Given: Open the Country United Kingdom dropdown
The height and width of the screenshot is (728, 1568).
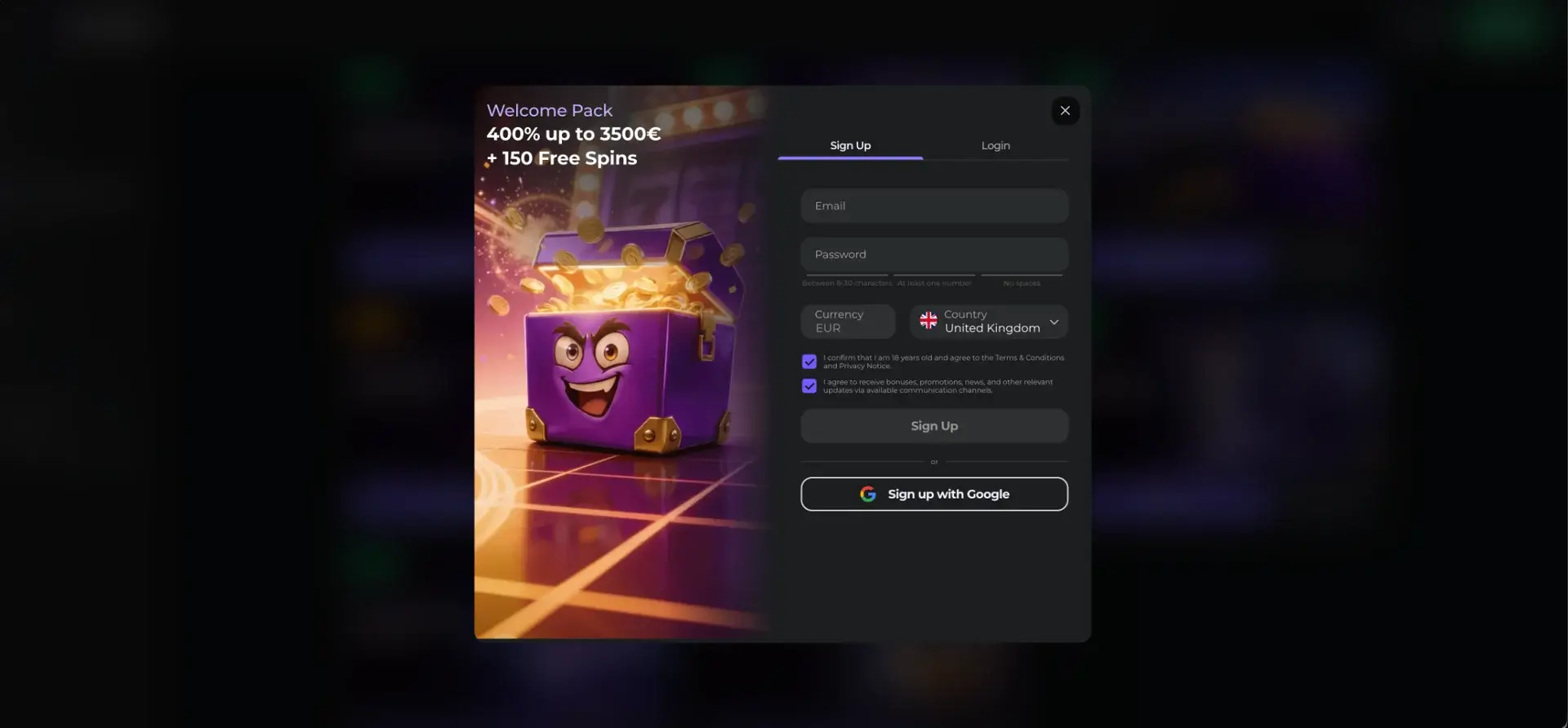Looking at the screenshot, I should (x=989, y=322).
